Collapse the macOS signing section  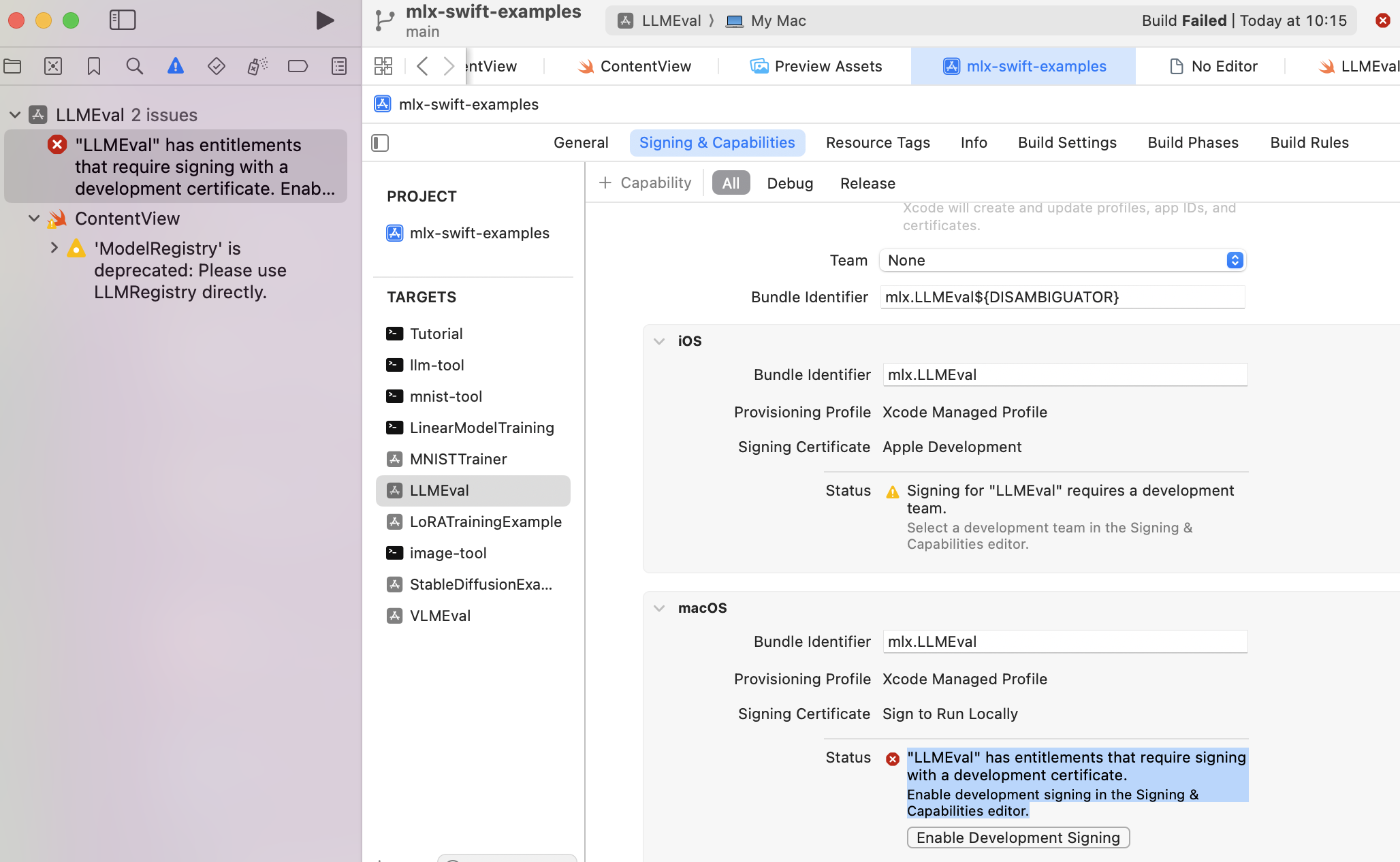[x=659, y=608]
